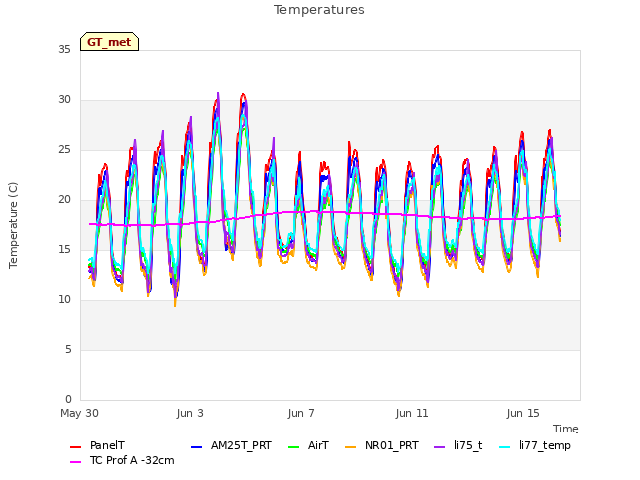This screenshot has width=640, height=480.
Task: Click the 15 y-axis tick label
Action: coord(64,249)
